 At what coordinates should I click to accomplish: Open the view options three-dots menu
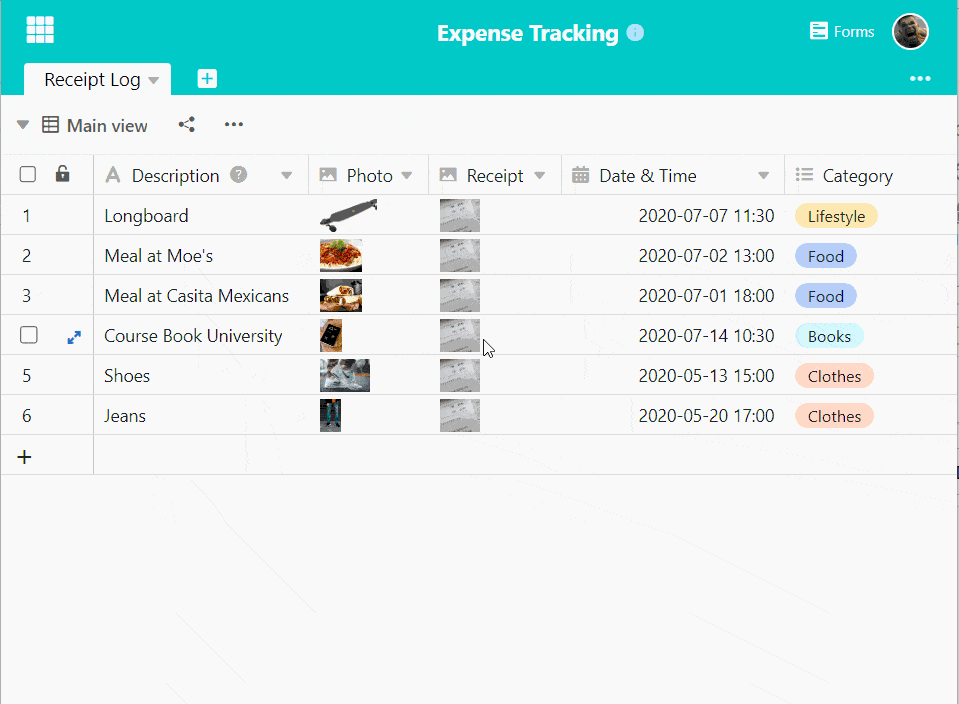point(234,125)
